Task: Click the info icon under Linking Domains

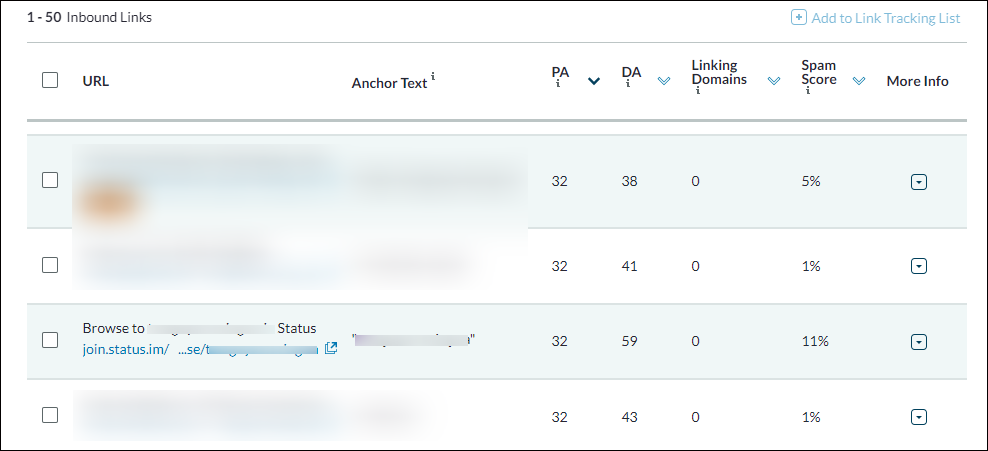Action: point(698,91)
